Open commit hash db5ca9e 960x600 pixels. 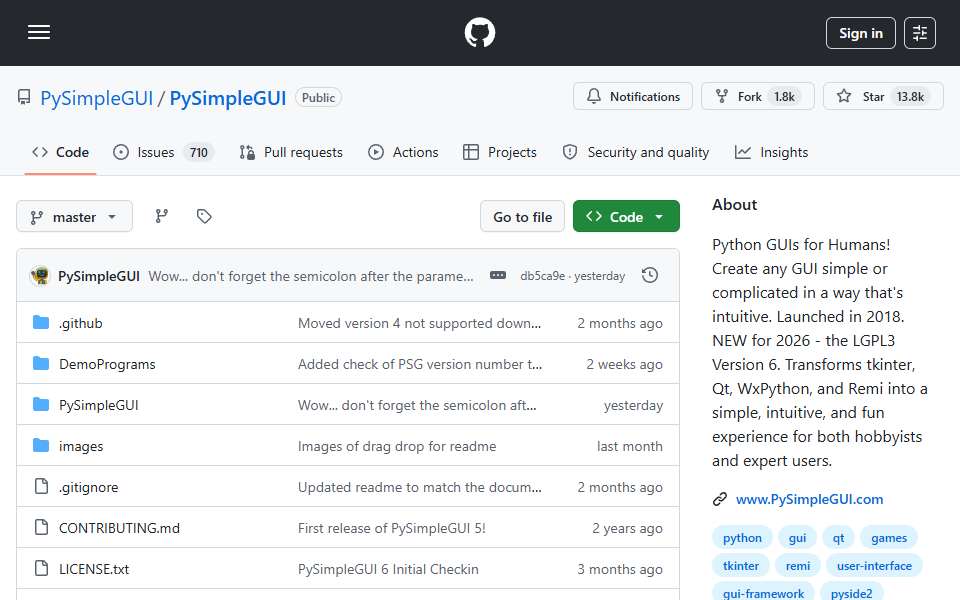coord(542,276)
